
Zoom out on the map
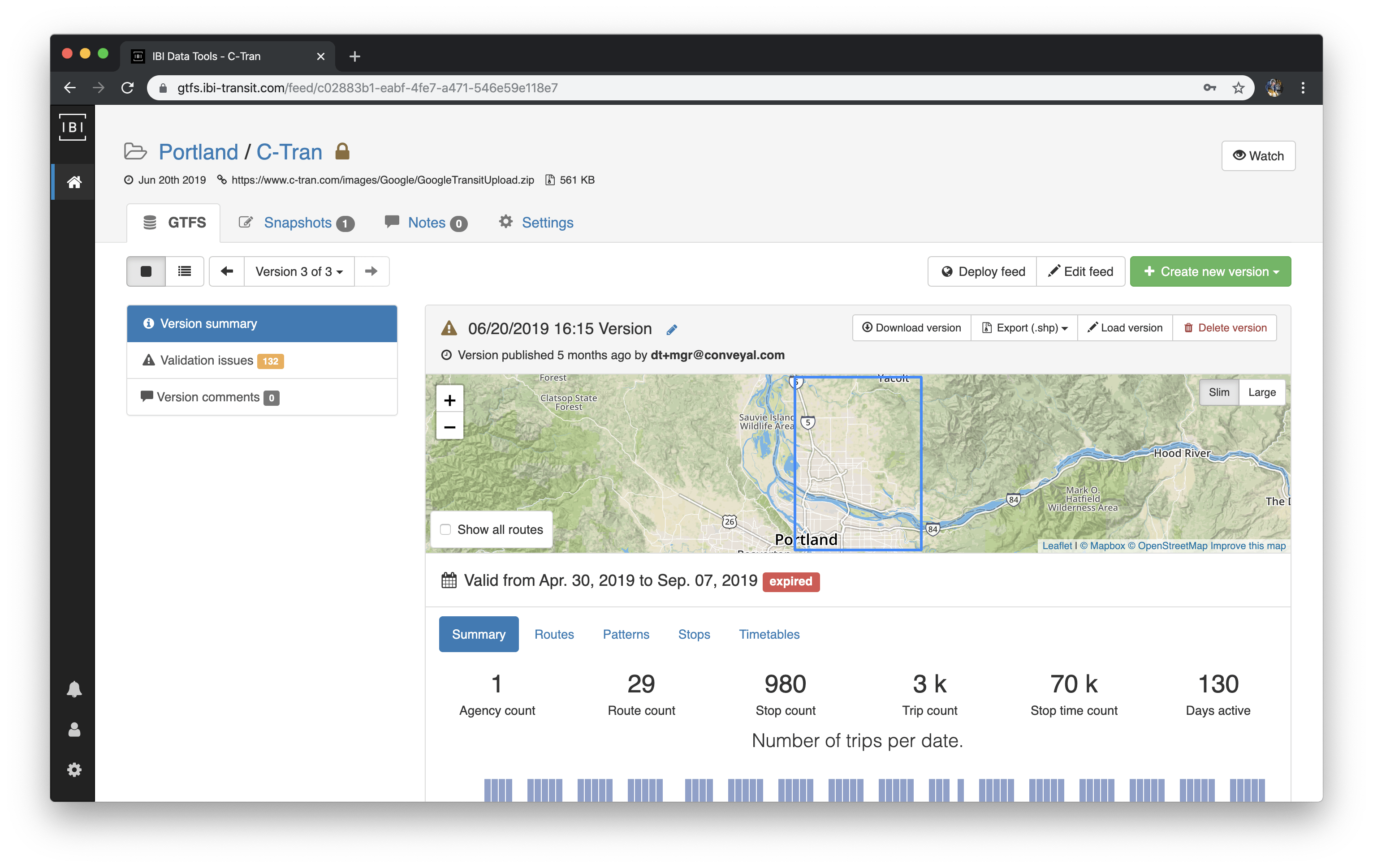[449, 427]
